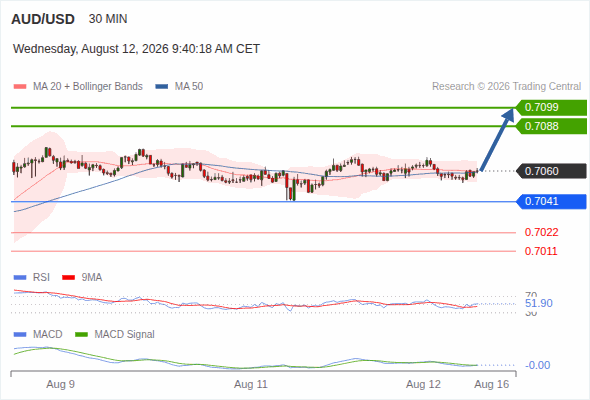Click the MA 50 blue legend swatch
590x400 pixels.
point(162,87)
